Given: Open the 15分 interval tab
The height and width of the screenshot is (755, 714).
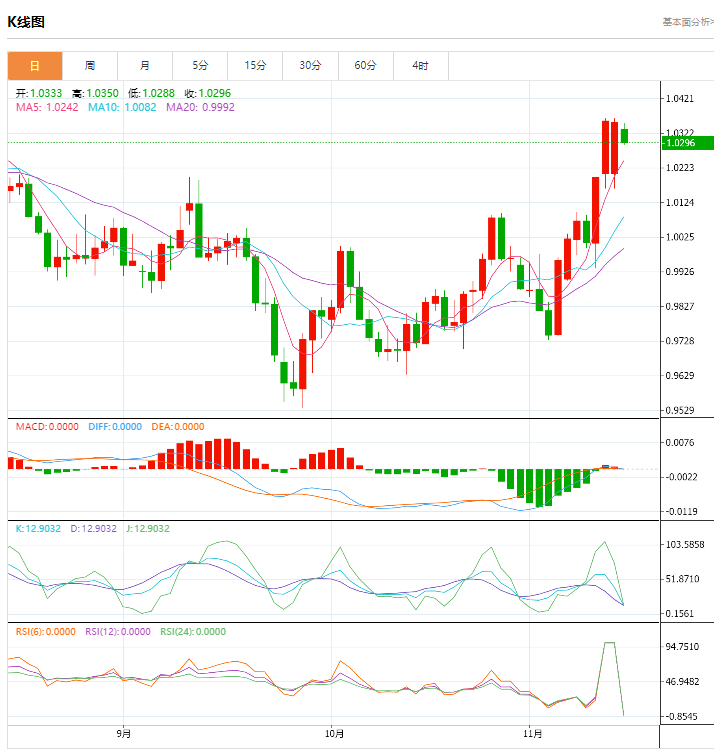Looking at the screenshot, I should 255,66.
